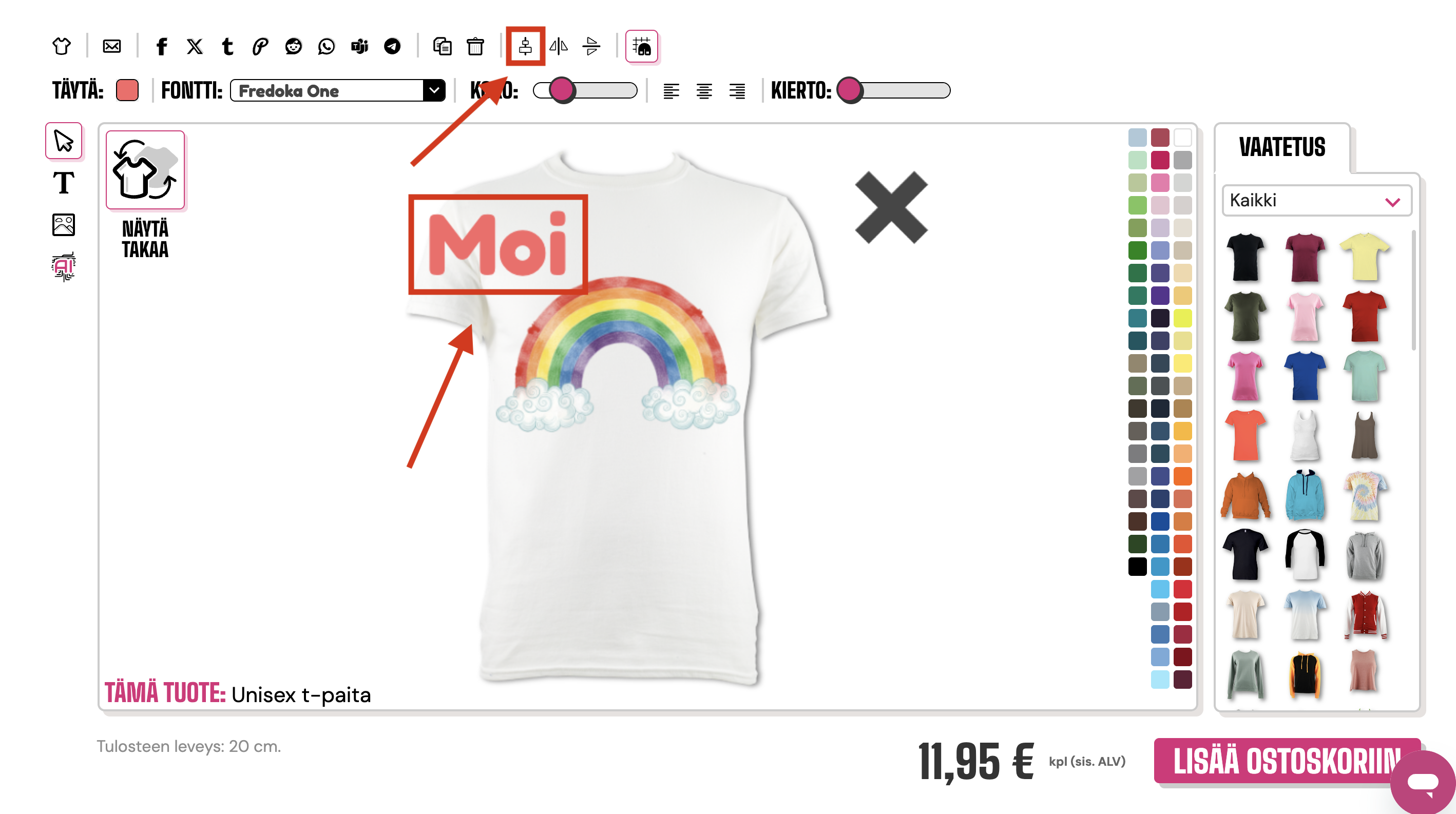The height and width of the screenshot is (814, 1456).
Task: Choose the royal blue t-shirt thumbnail
Action: coord(1305,376)
